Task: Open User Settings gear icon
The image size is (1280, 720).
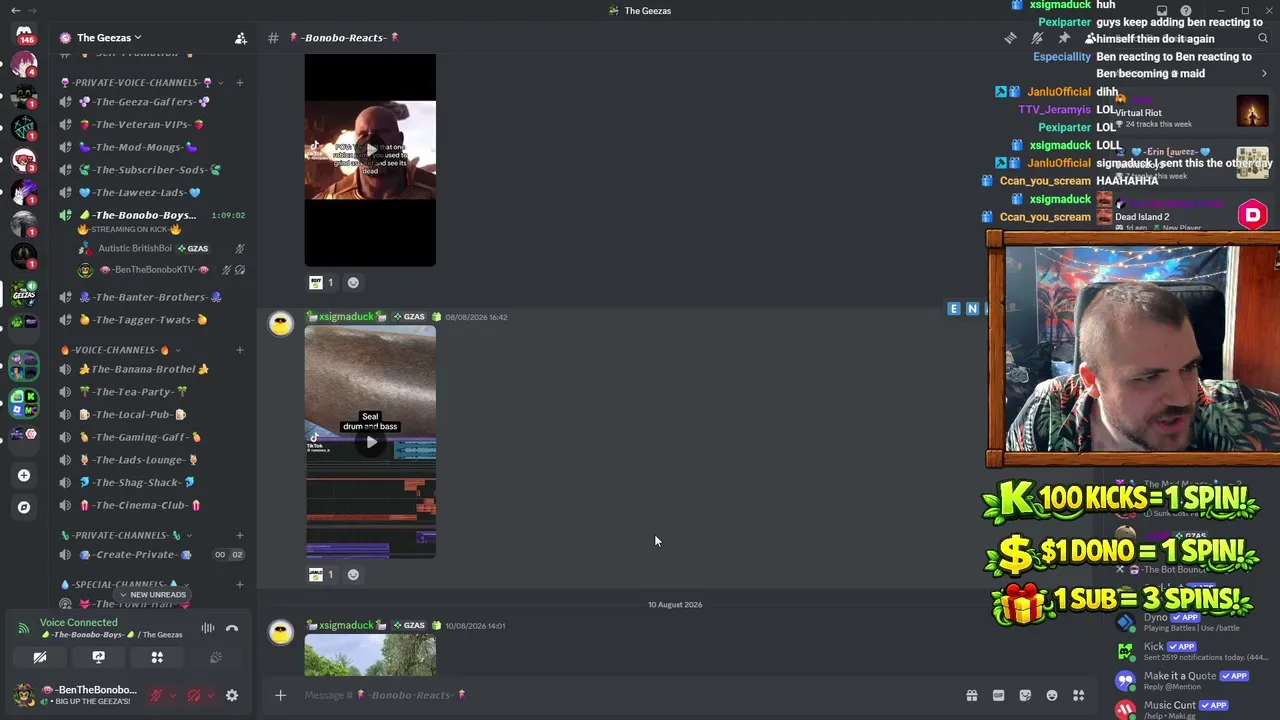Action: [232, 696]
